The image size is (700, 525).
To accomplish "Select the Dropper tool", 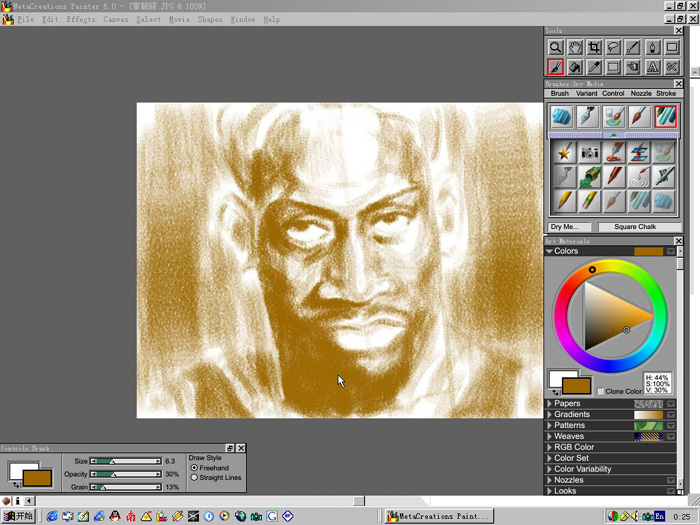I will point(594,67).
